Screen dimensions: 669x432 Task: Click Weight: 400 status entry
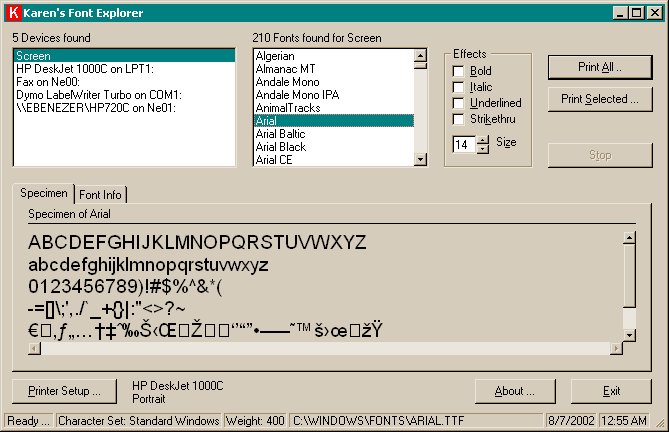pos(255,421)
